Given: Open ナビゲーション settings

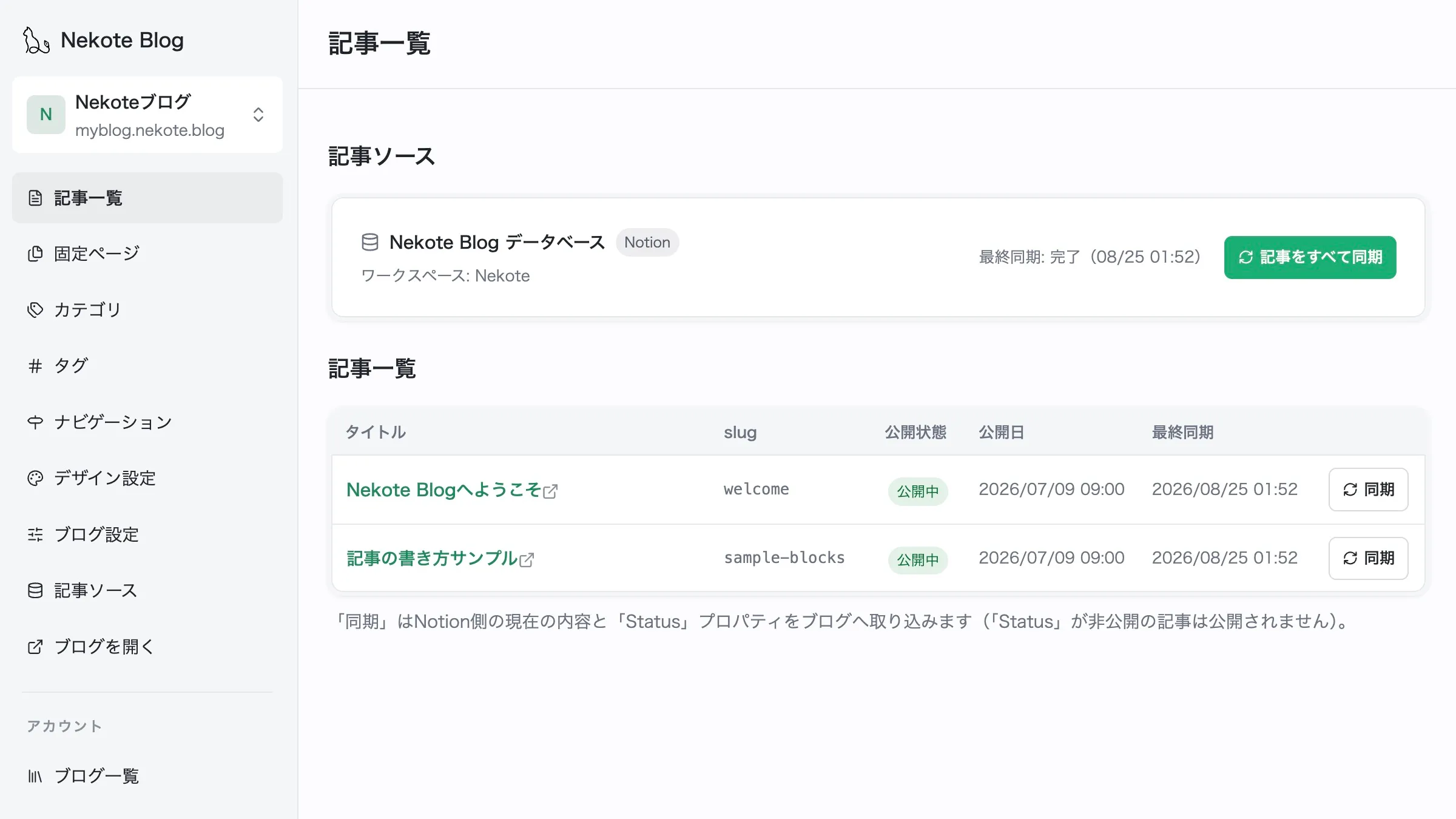Looking at the screenshot, I should pos(147,422).
